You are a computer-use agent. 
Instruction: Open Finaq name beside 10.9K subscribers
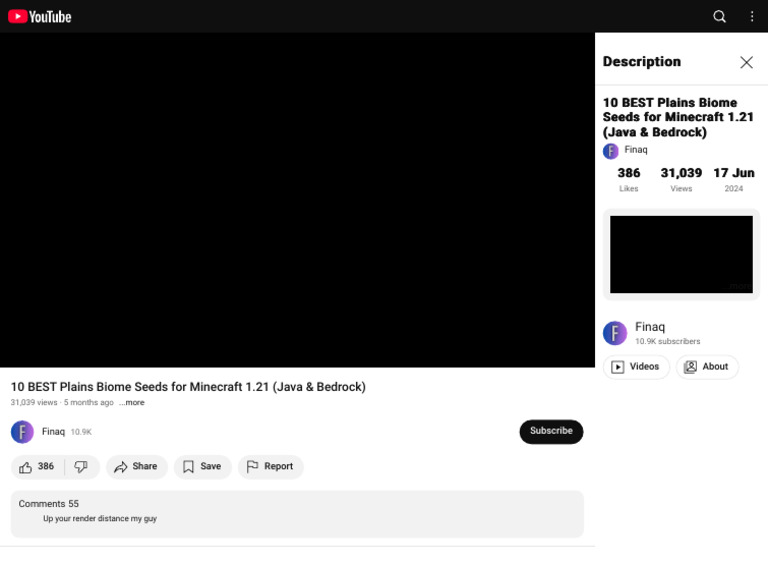point(650,327)
